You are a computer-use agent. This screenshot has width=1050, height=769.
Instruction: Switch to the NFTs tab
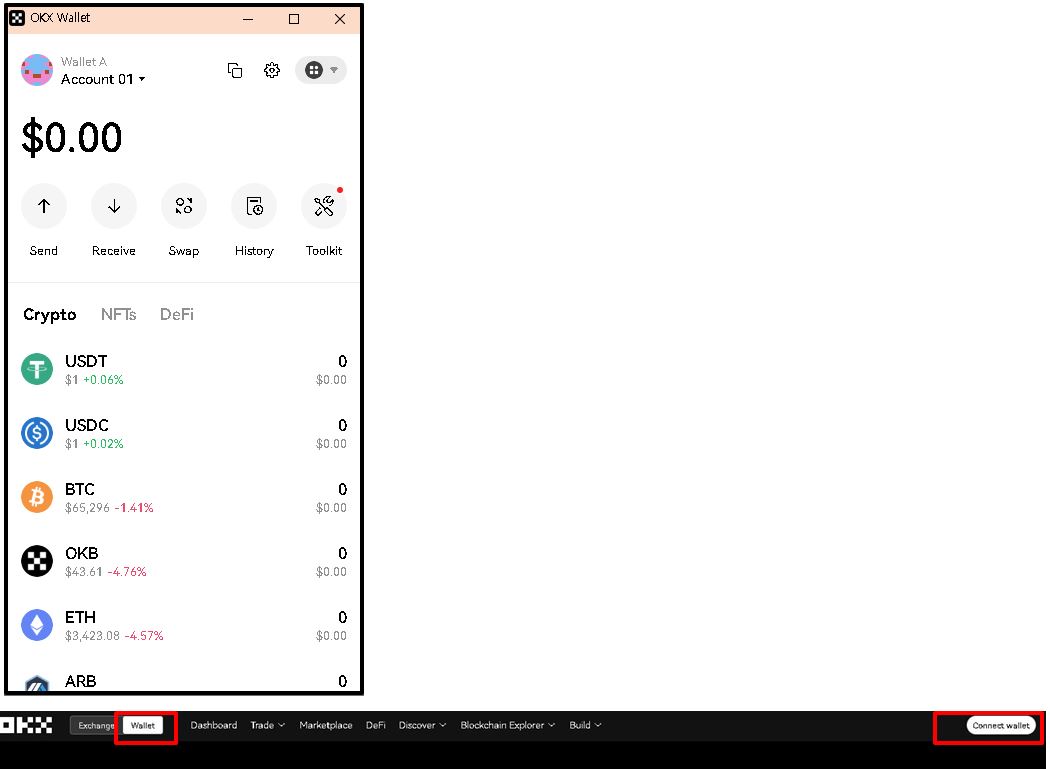click(x=118, y=314)
